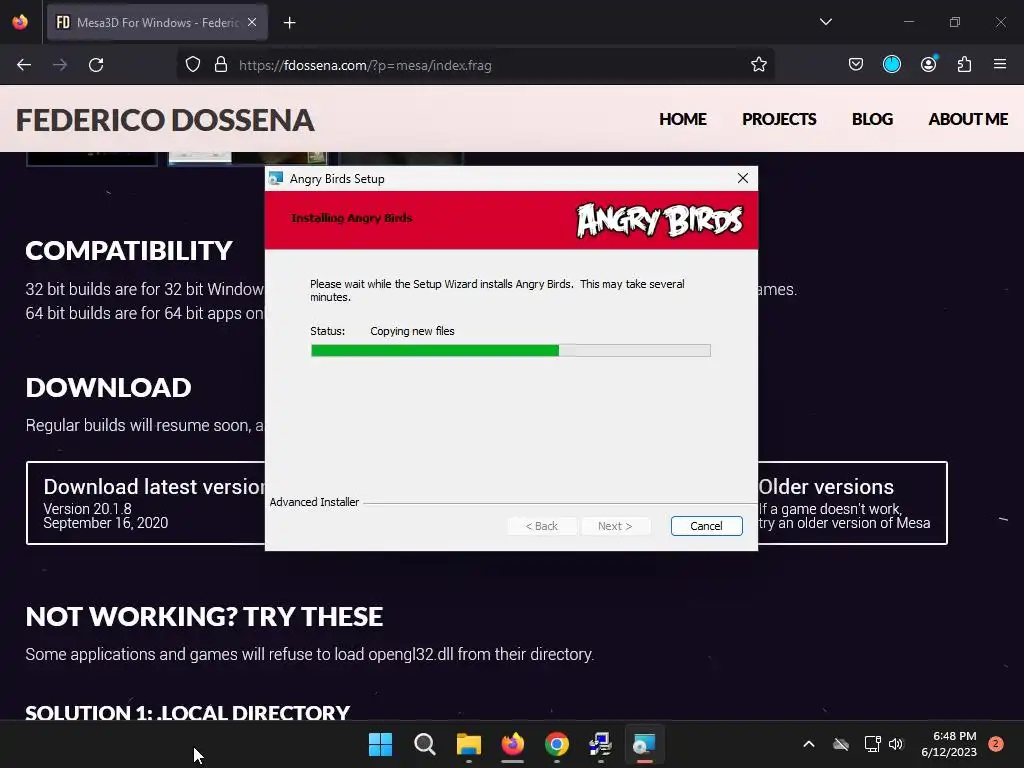
Task: Reload the current page
Action: 96,65
